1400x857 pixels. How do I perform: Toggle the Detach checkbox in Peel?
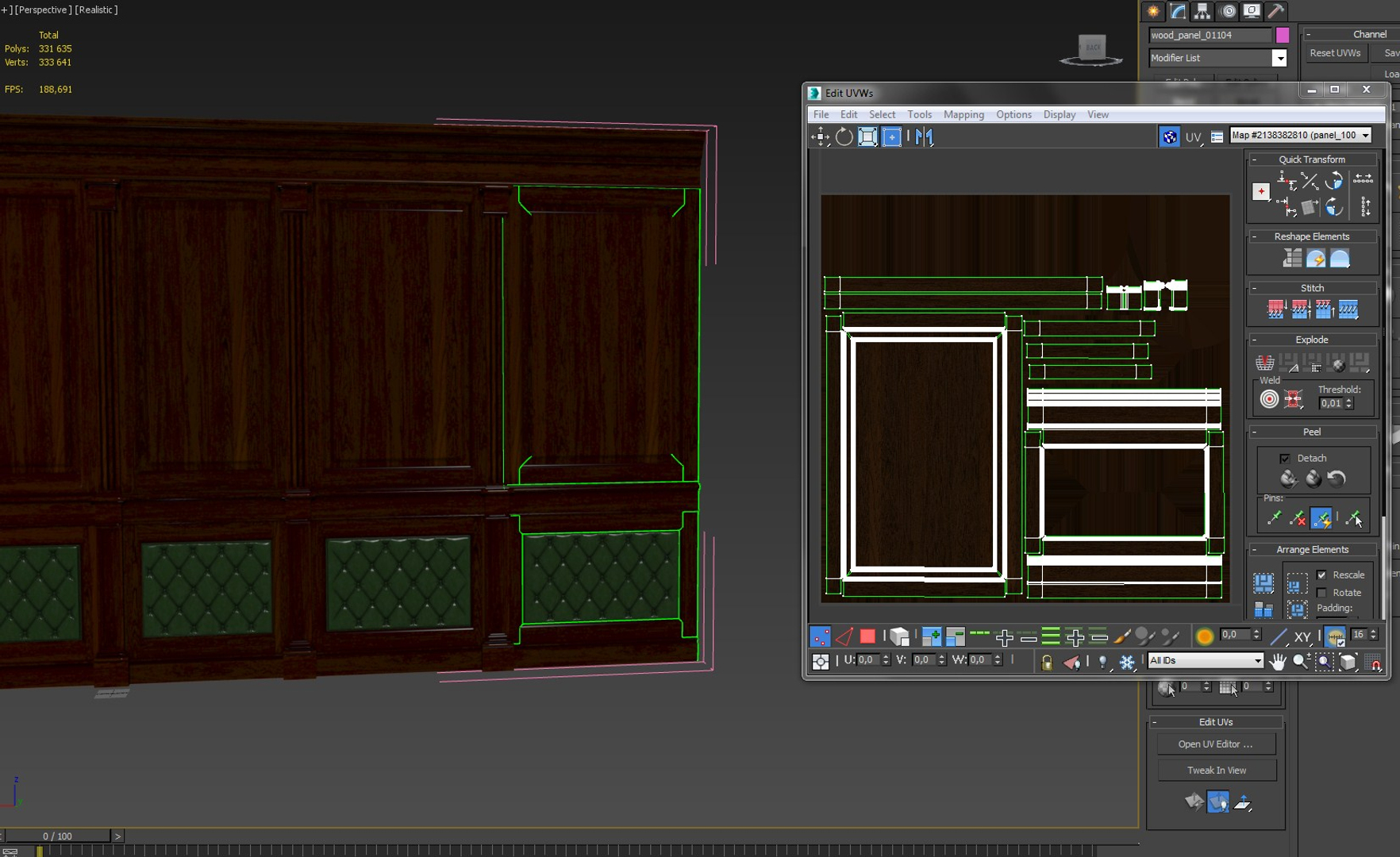pyautogui.click(x=1285, y=458)
